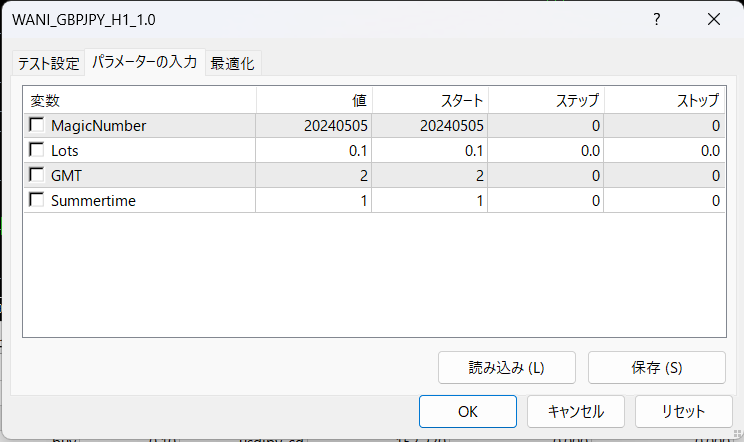This screenshot has height=442, width=744.
Task: Confirm with the OK button
Action: coord(467,411)
